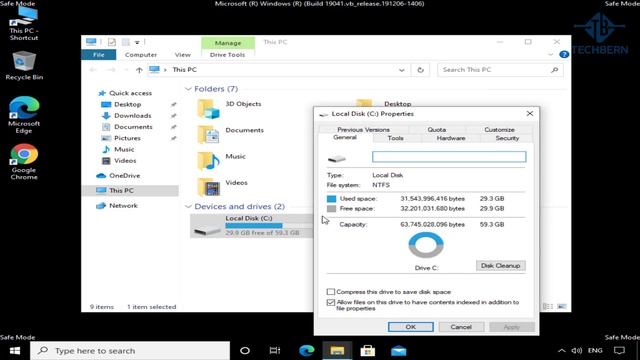640x360 pixels.
Task: Select File Explorer on the taskbar
Action: coord(337,351)
